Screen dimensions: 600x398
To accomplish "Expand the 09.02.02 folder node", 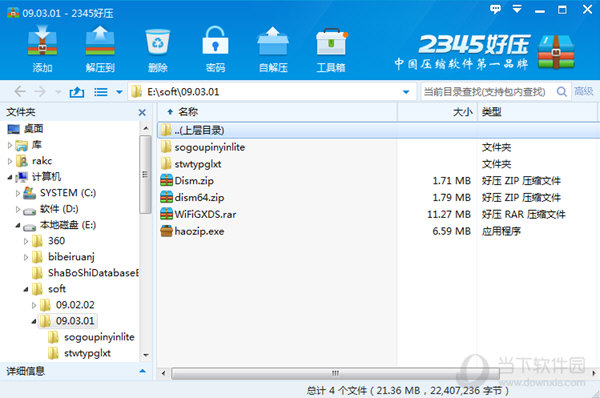I will point(34,305).
